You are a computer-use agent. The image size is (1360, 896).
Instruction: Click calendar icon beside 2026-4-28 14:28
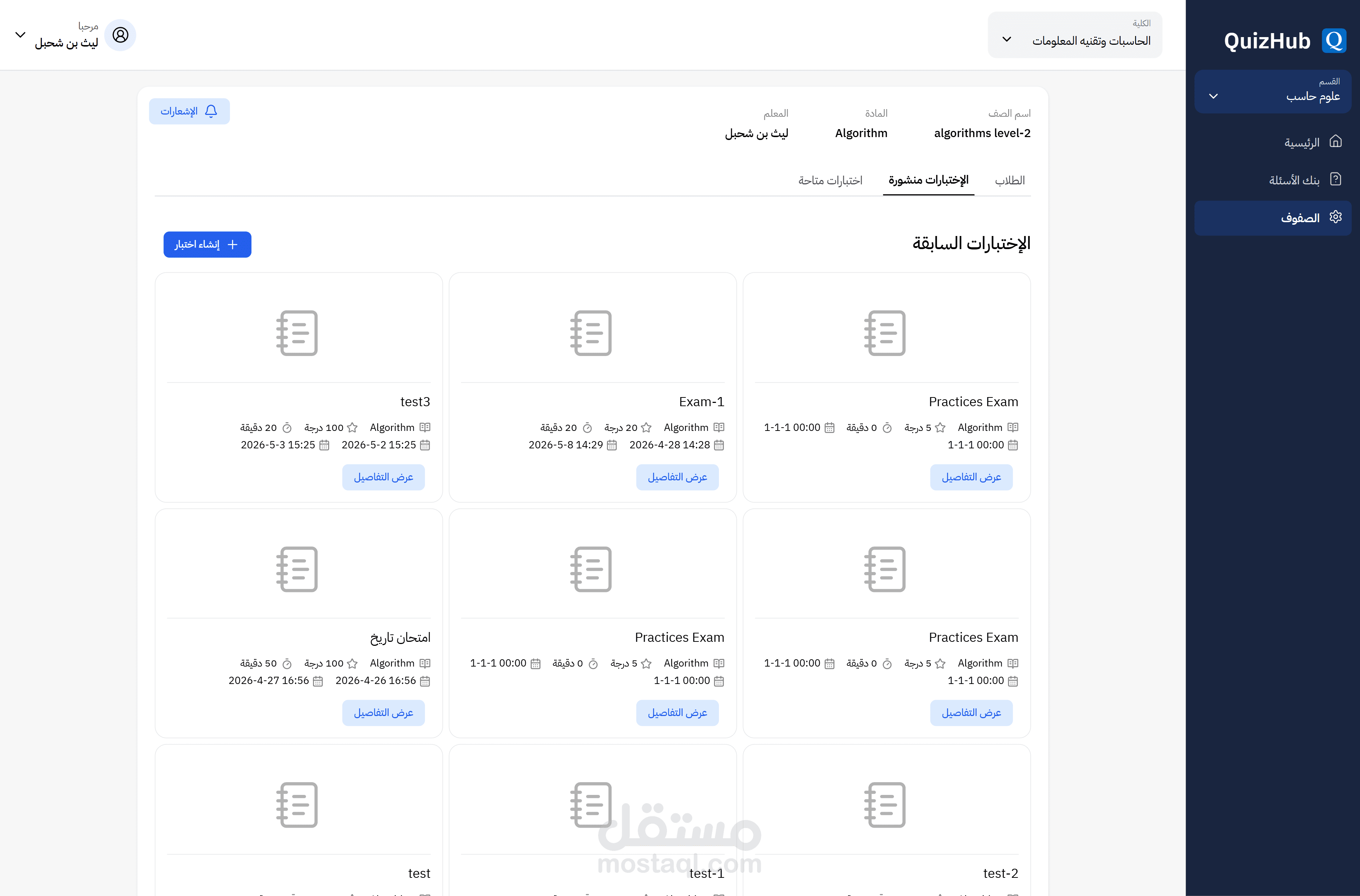(x=719, y=445)
